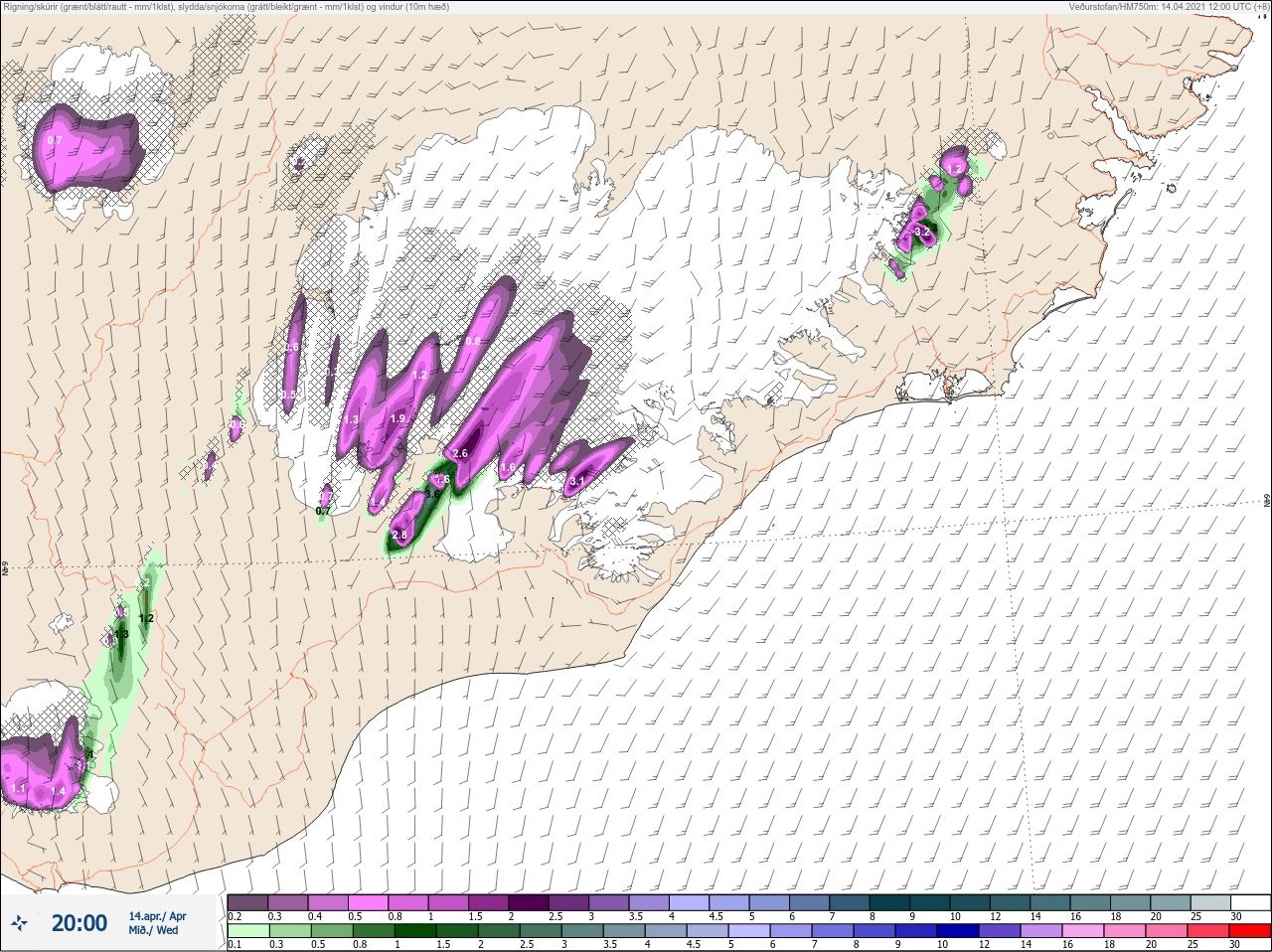1272x952 pixels.
Task: Click the 20:00 forecast time label
Action: coord(79,923)
